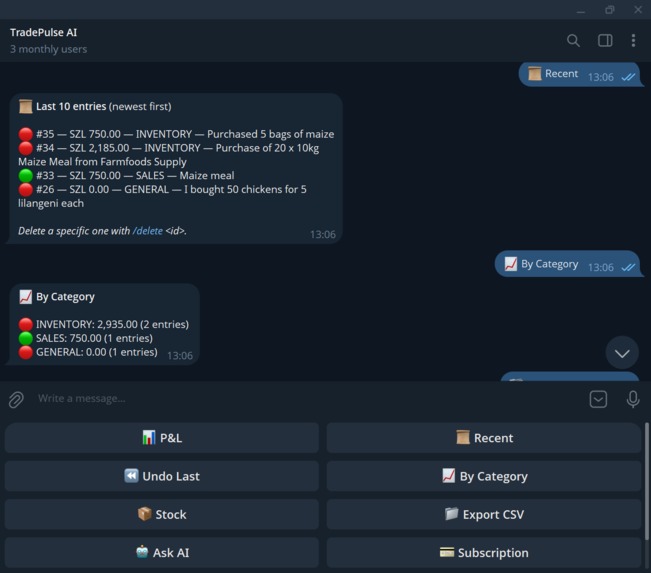Click 'Last 10 entries' heading
The width and height of the screenshot is (651, 573).
95,106
